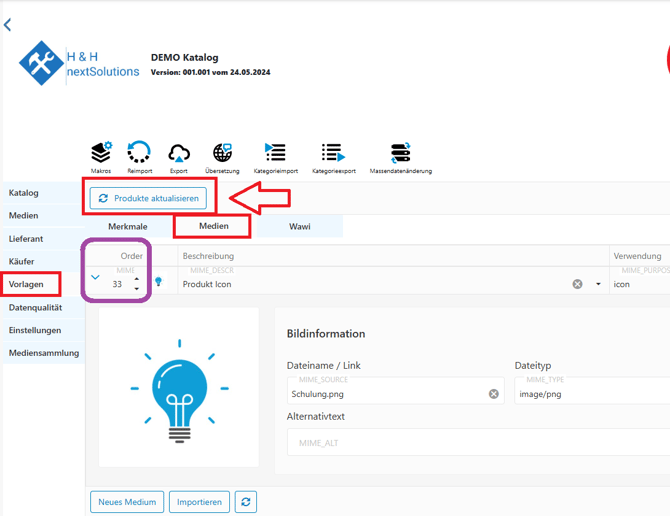
Task: Collapse the media row with the chevron
Action: [x=96, y=278]
